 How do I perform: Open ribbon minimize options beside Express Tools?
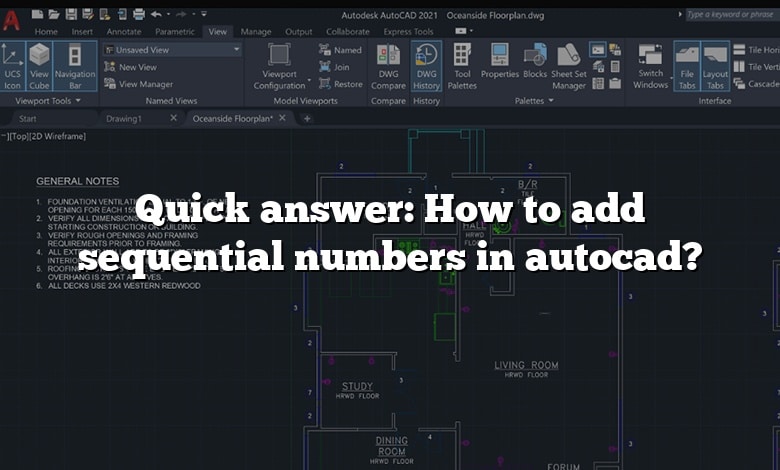coord(464,31)
